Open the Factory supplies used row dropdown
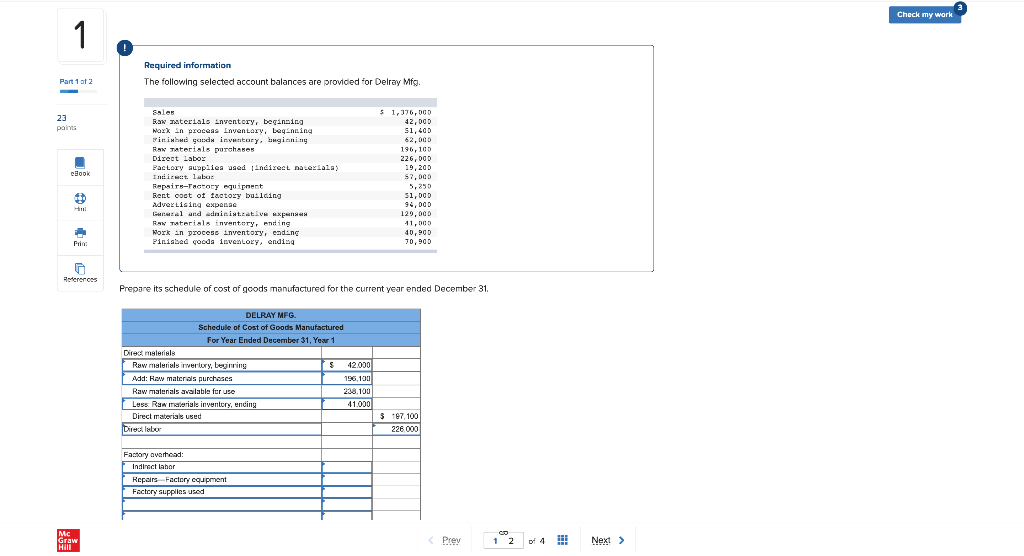 tap(221, 492)
